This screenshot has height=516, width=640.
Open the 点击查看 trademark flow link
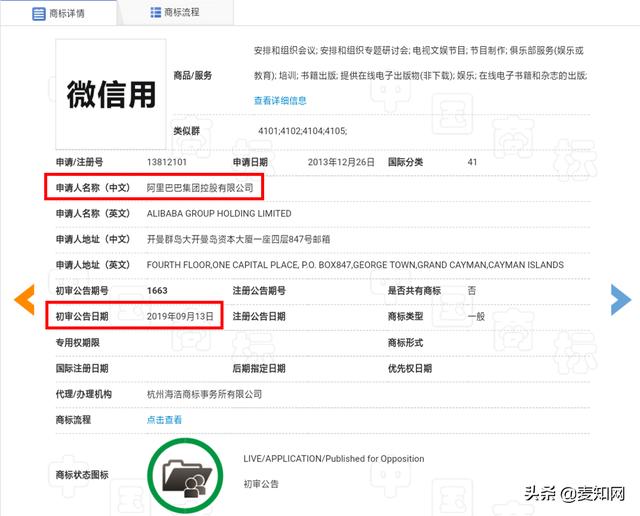(164, 420)
